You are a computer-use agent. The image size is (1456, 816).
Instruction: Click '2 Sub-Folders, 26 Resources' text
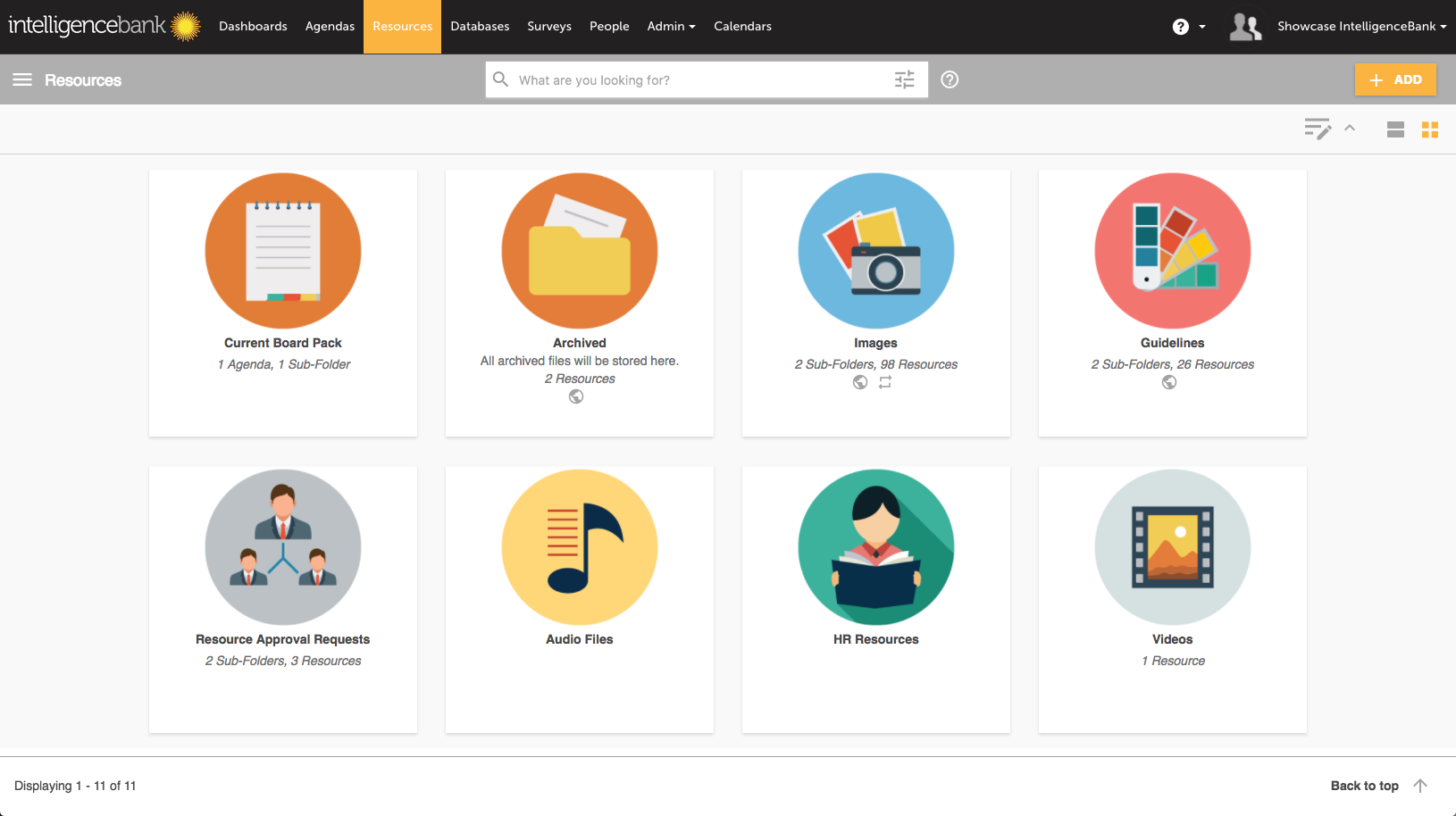coord(1173,364)
